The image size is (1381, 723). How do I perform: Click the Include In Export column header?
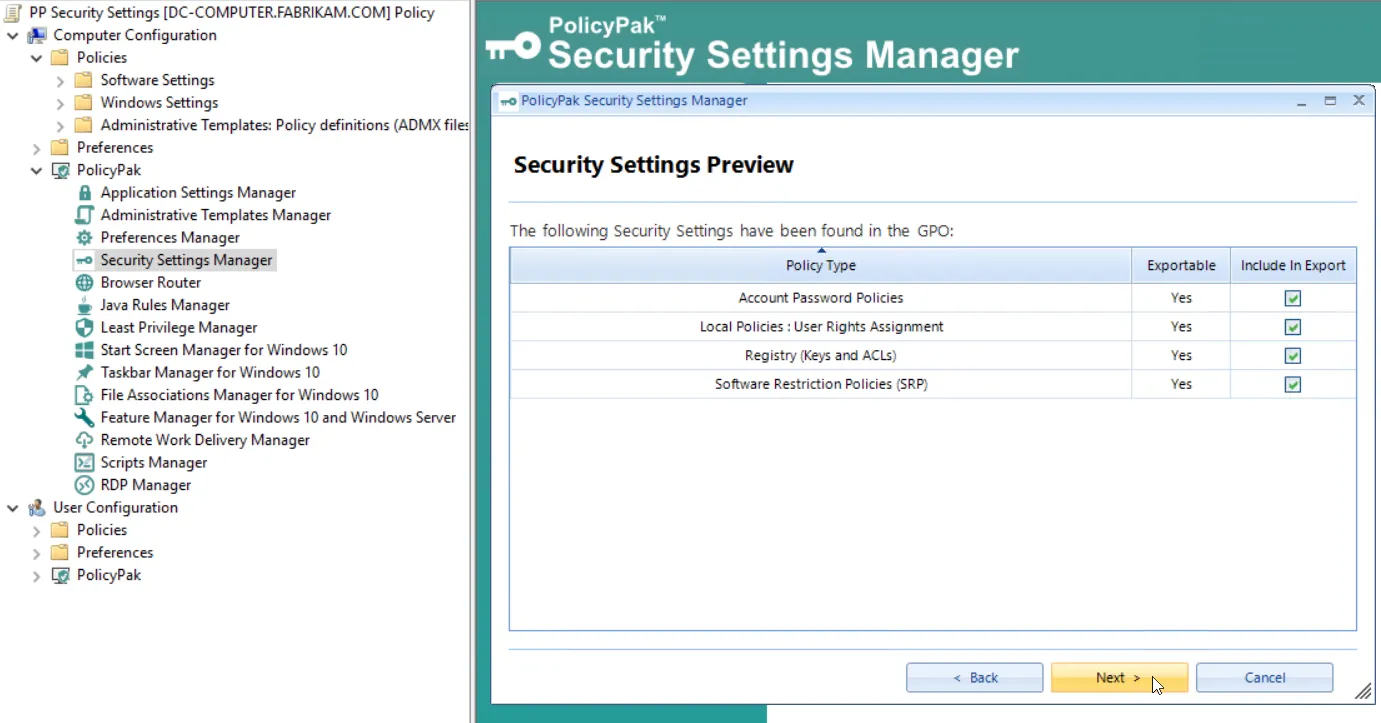1293,265
